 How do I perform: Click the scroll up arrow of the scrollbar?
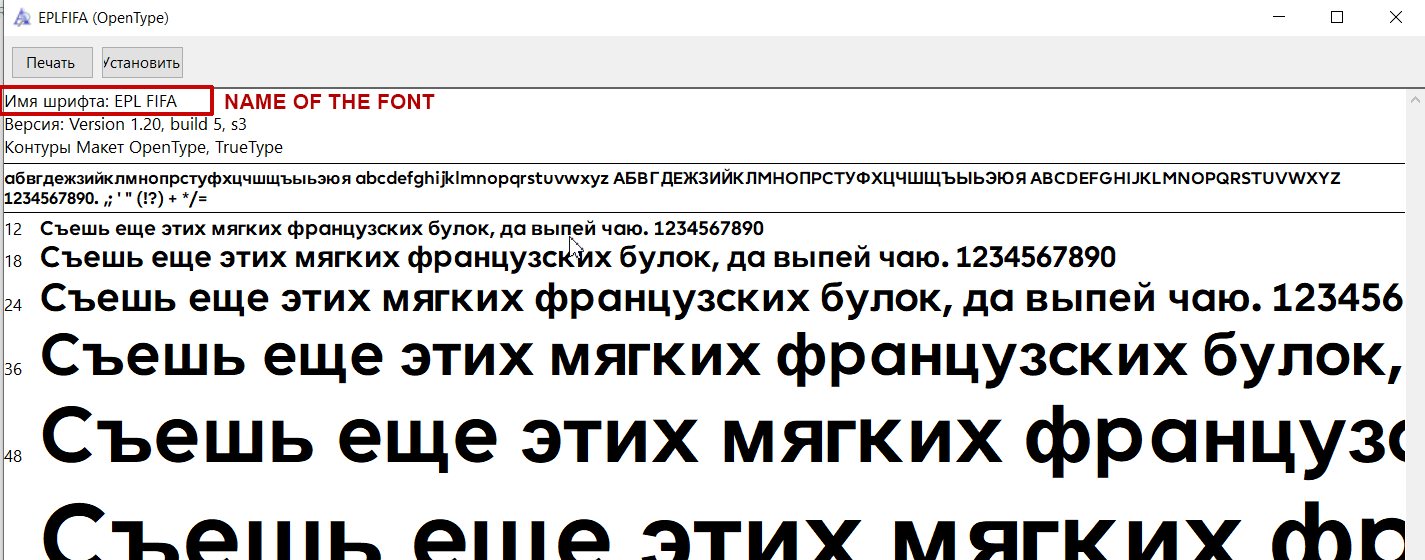[1414, 100]
